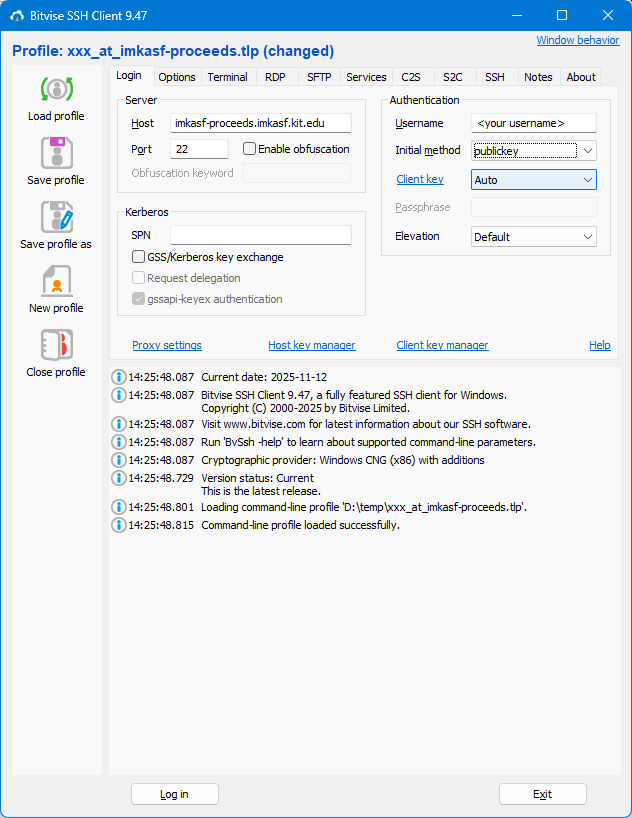Click info icon beside Current date log entry
632x818 pixels.
[119, 377]
